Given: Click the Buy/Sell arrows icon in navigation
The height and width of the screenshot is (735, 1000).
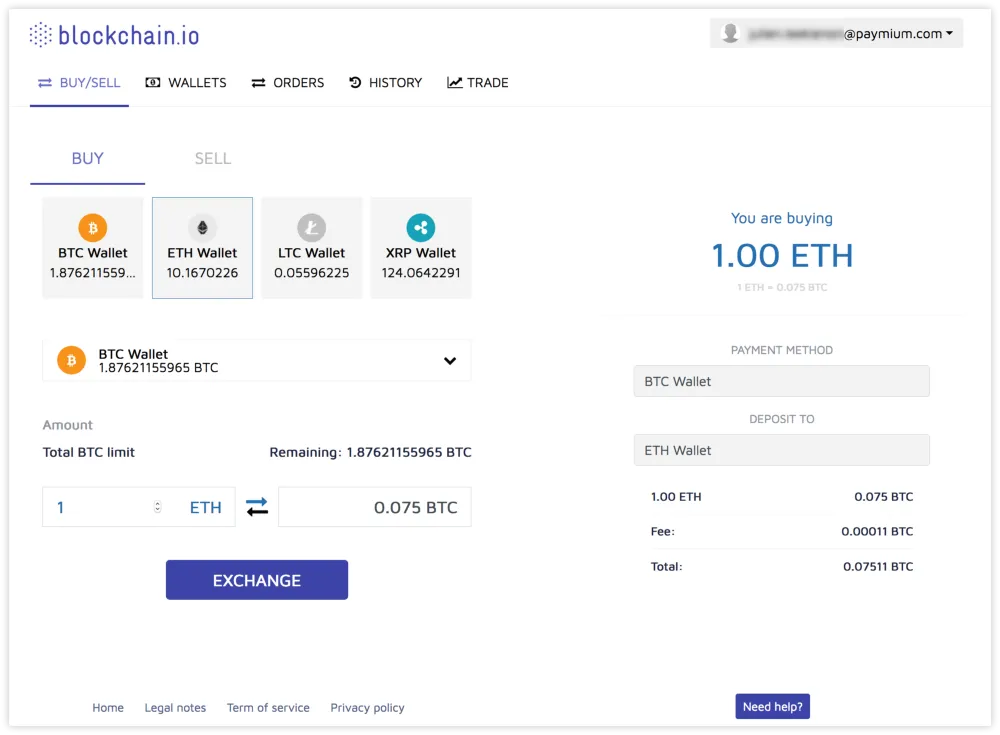Looking at the screenshot, I should click(45, 83).
